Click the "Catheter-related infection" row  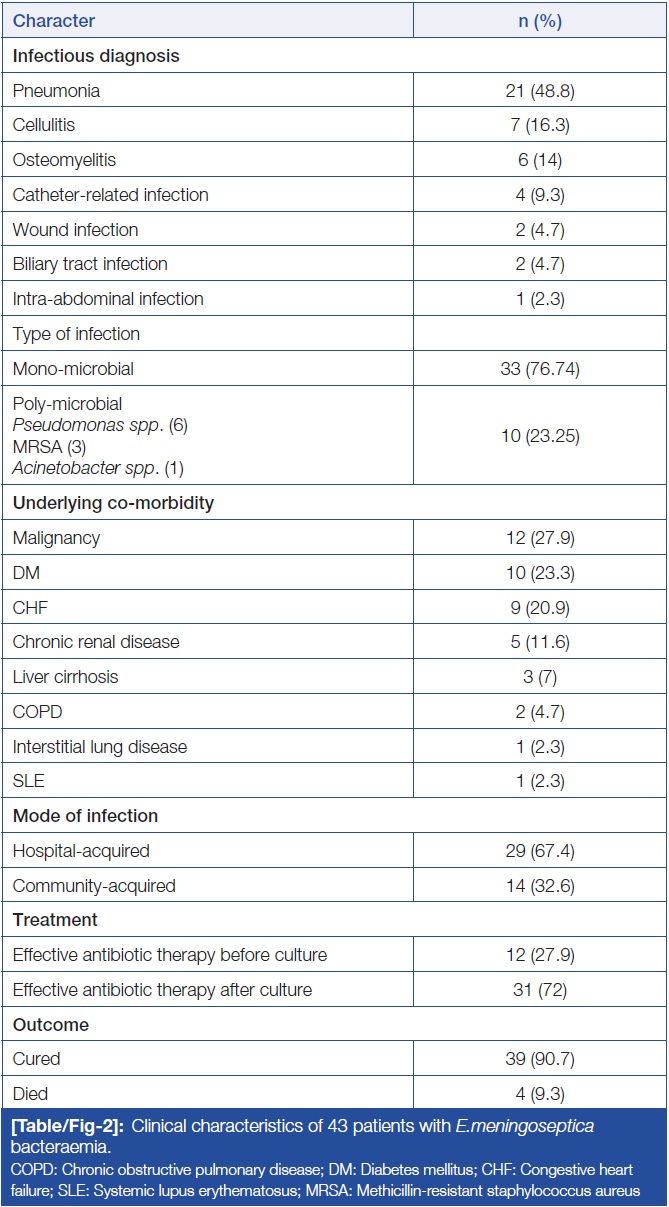pyautogui.click(x=111, y=195)
